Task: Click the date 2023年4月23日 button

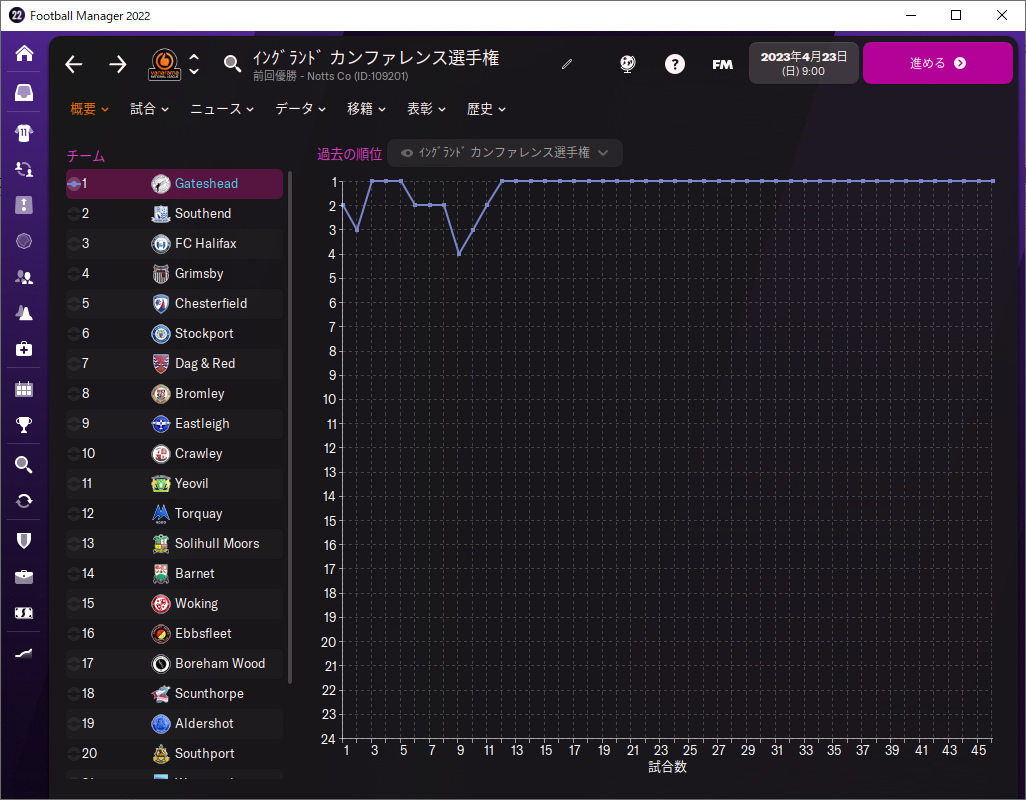Action: 804,63
